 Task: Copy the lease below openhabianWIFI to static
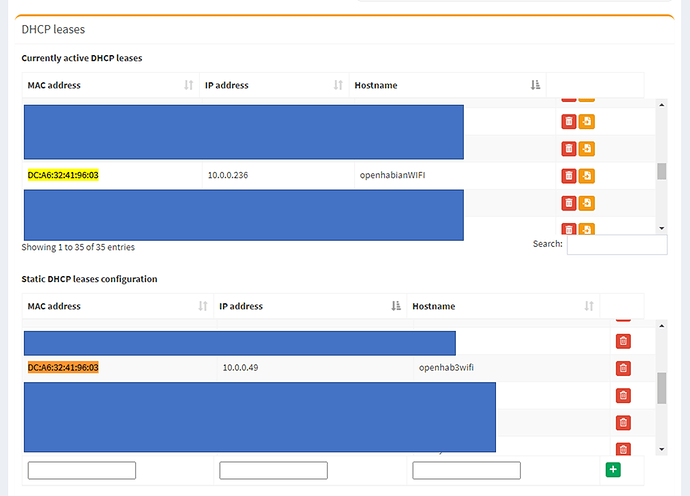point(586,203)
